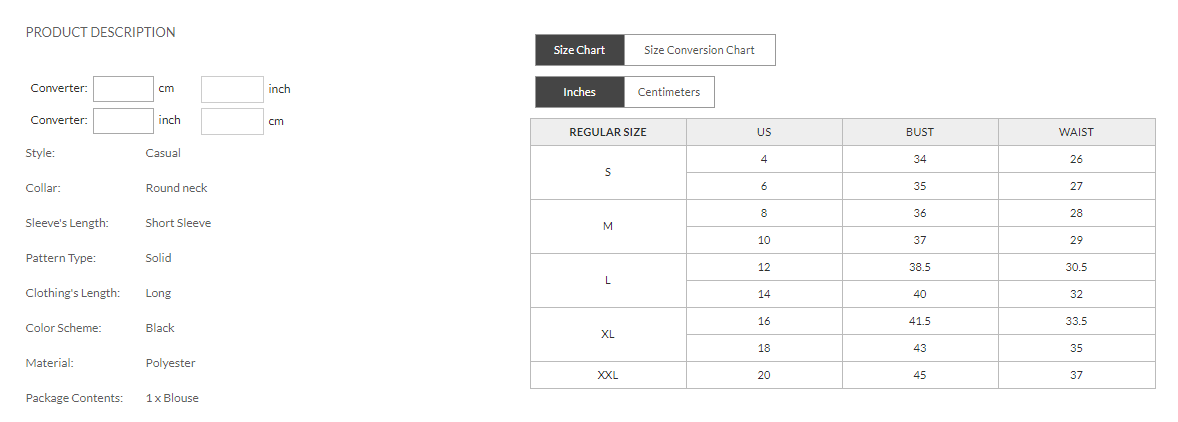The image size is (1178, 422).
Task: Click the US size 12 cell
Action: [764, 267]
